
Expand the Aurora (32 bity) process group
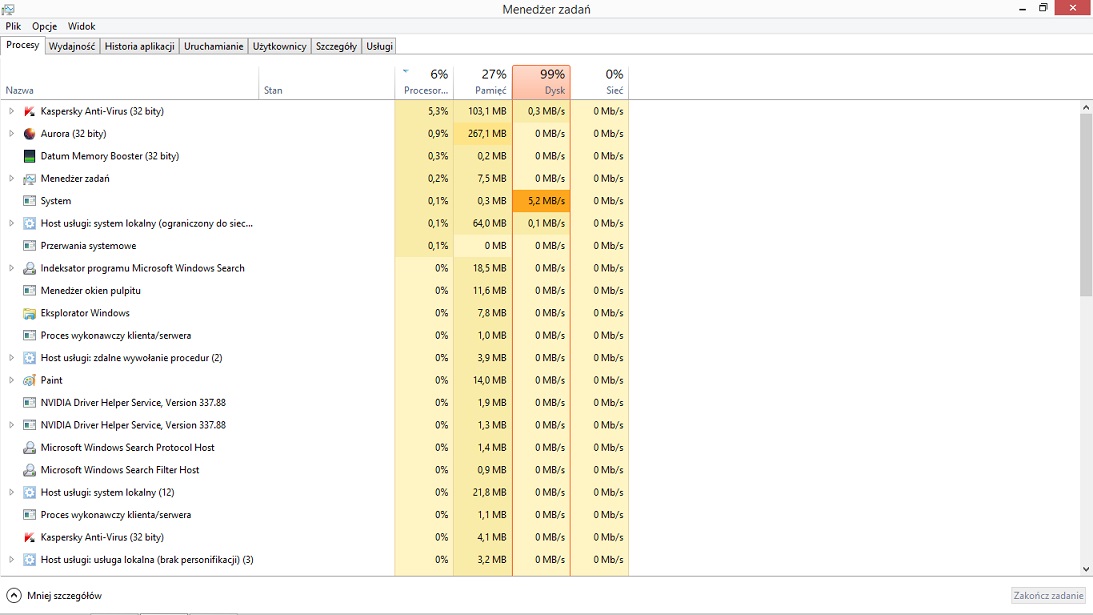pyautogui.click(x=11, y=133)
